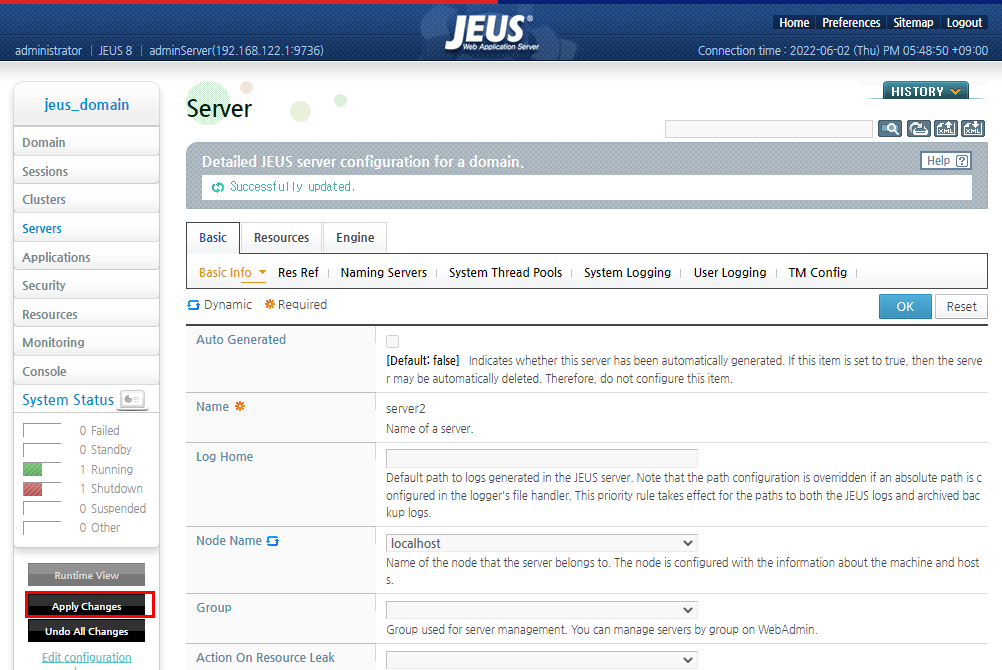Click the red Shutdown status bar

pos(33,489)
